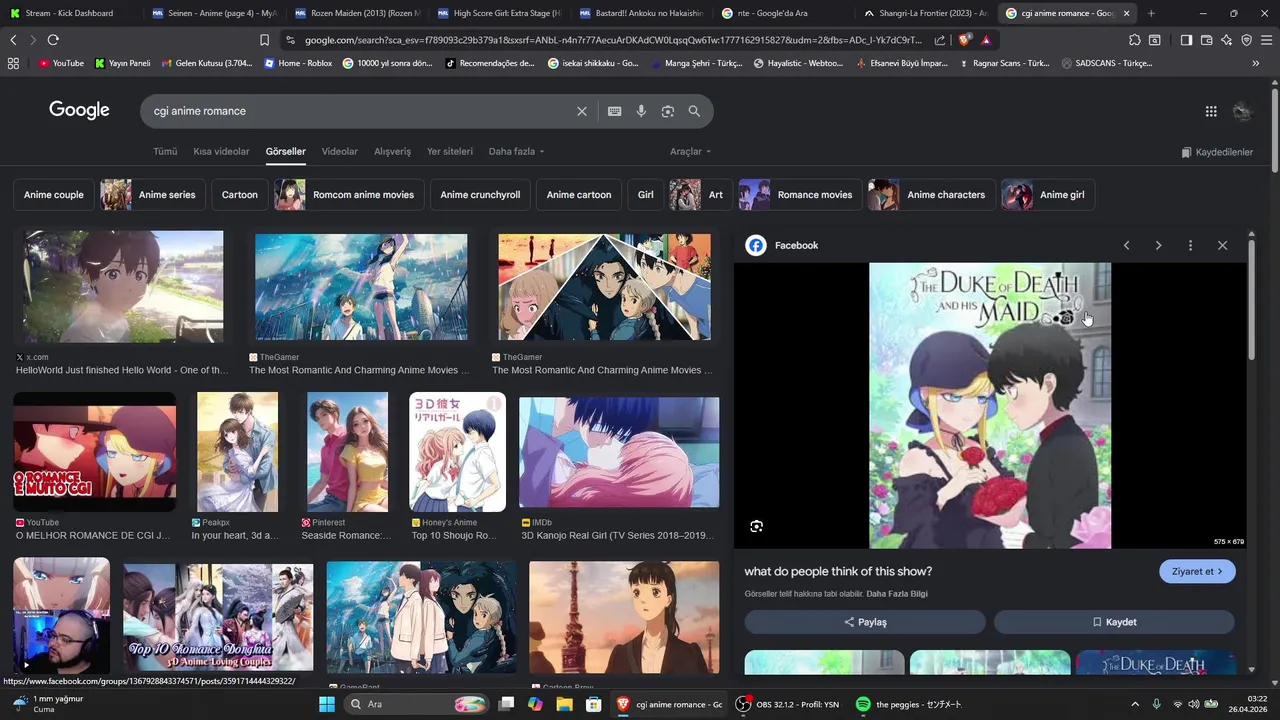1280x720 pixels.
Task: Show more bookmarks with double chevron
Action: tap(1256, 63)
